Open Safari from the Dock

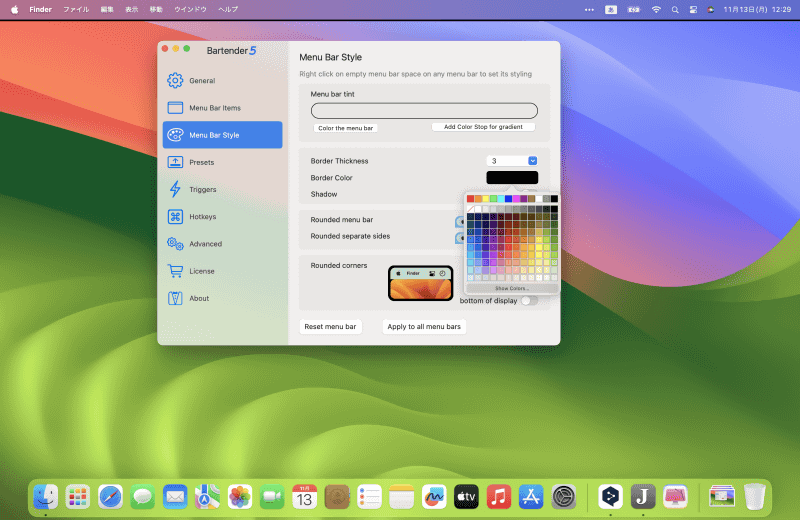click(x=110, y=497)
